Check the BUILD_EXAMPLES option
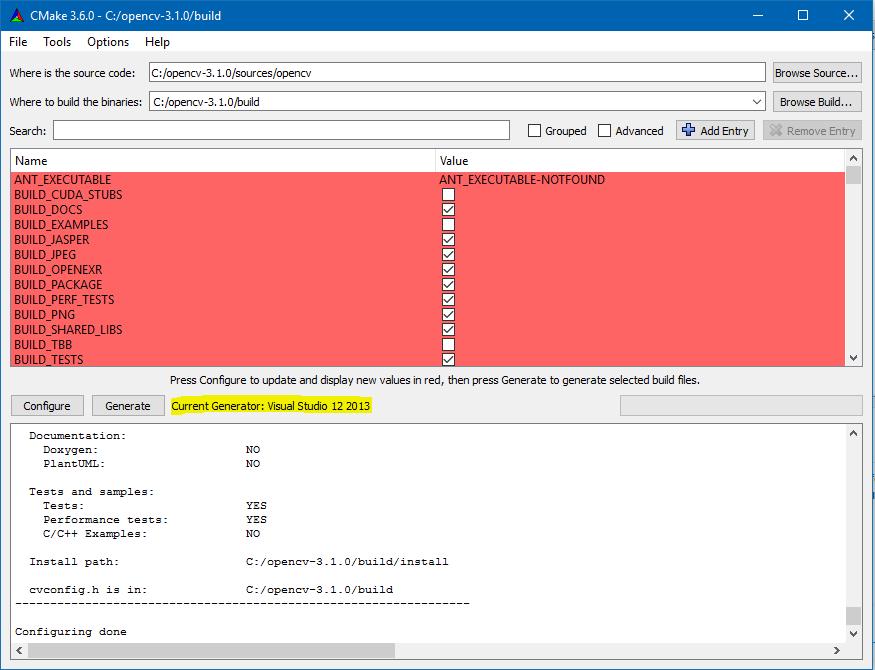Image resolution: width=875 pixels, height=670 pixels. point(448,225)
